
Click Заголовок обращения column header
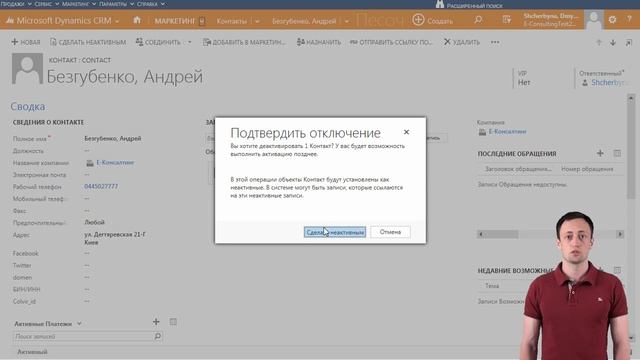coord(518,169)
